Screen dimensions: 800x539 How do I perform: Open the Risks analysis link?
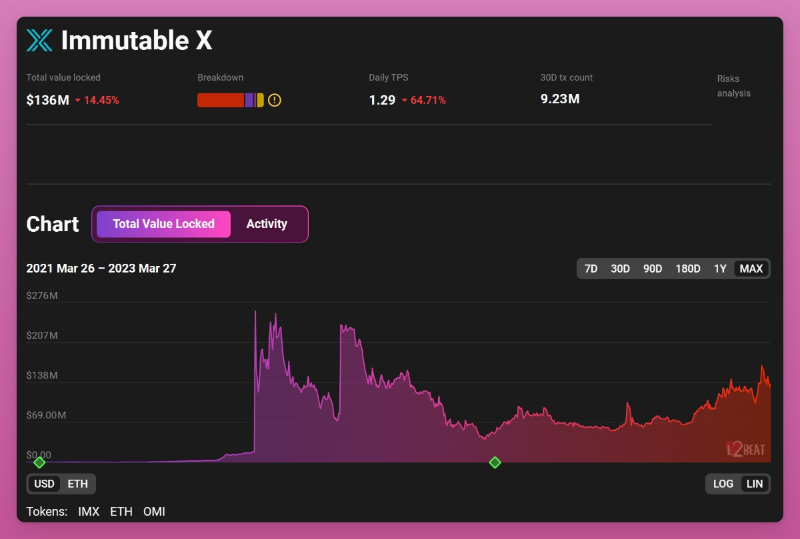(x=734, y=86)
